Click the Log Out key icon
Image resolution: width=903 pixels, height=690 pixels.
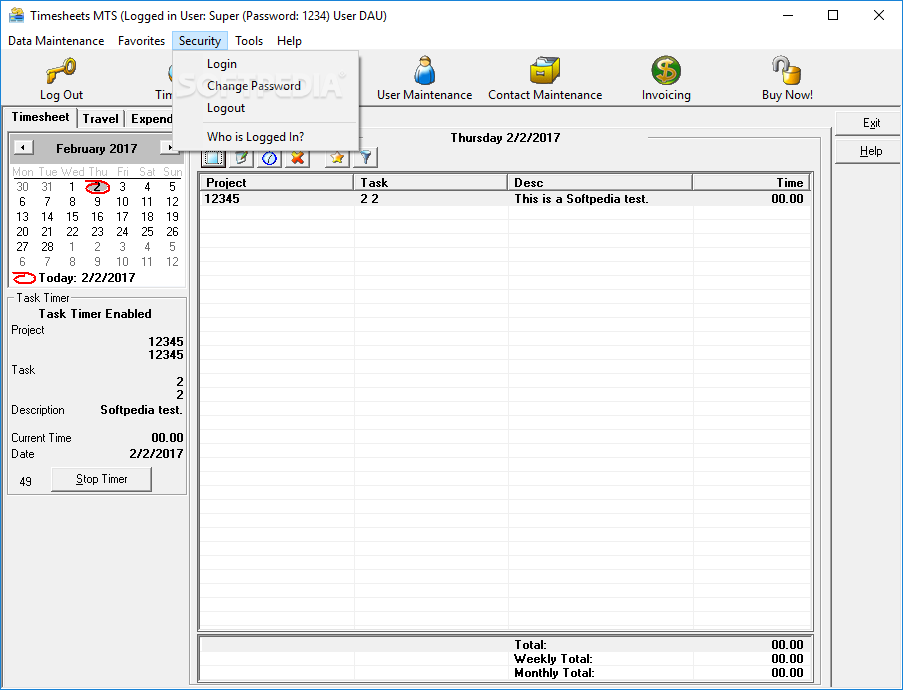click(61, 71)
